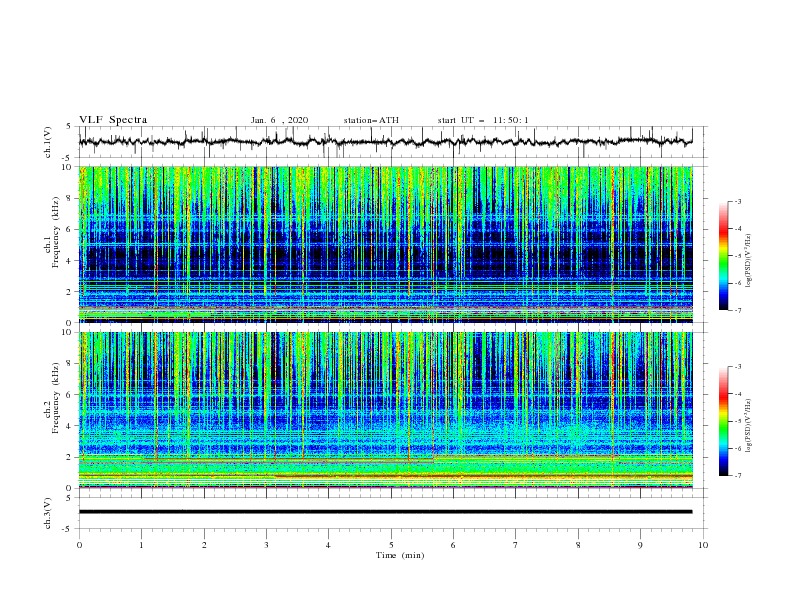
Task: Click the "ch.3(V)" vertical axis label
Action: 48,513
